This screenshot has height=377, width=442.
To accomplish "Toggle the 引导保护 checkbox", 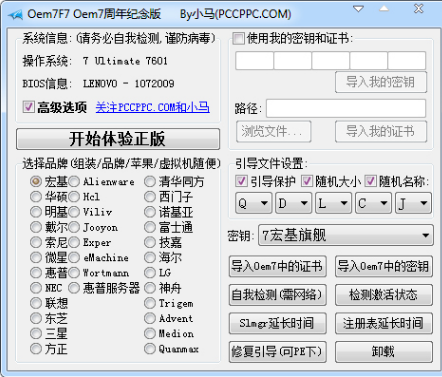I will [241, 181].
